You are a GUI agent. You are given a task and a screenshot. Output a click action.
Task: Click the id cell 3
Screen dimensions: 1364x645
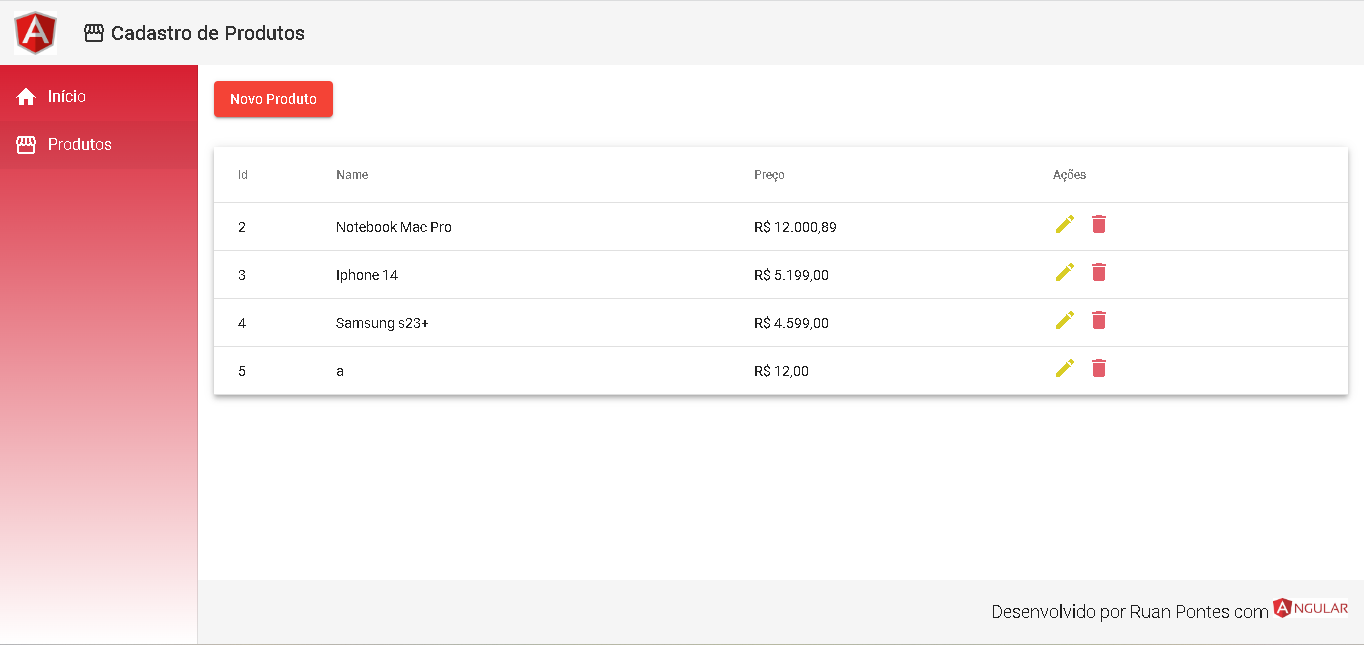[242, 275]
